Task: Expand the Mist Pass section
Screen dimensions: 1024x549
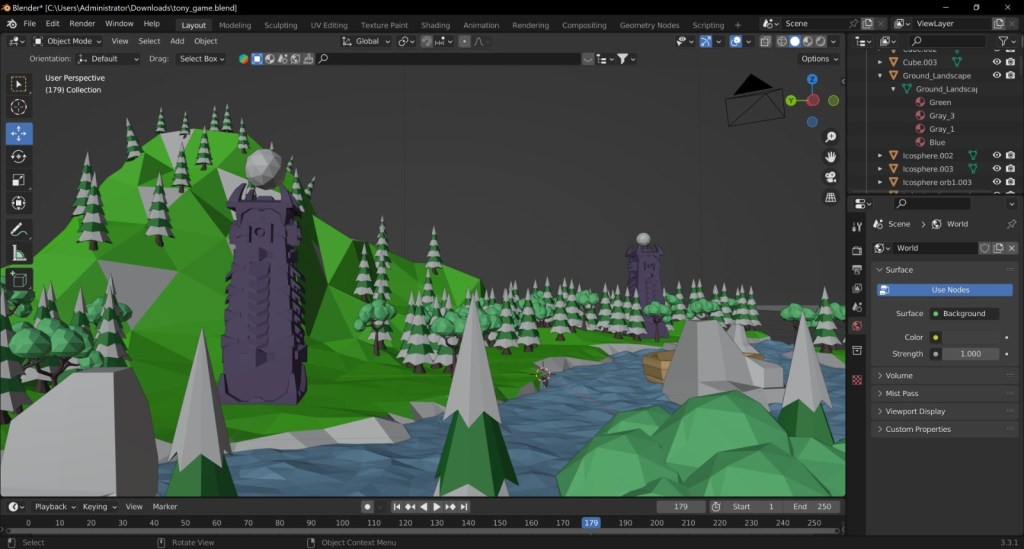Action: tap(901, 394)
